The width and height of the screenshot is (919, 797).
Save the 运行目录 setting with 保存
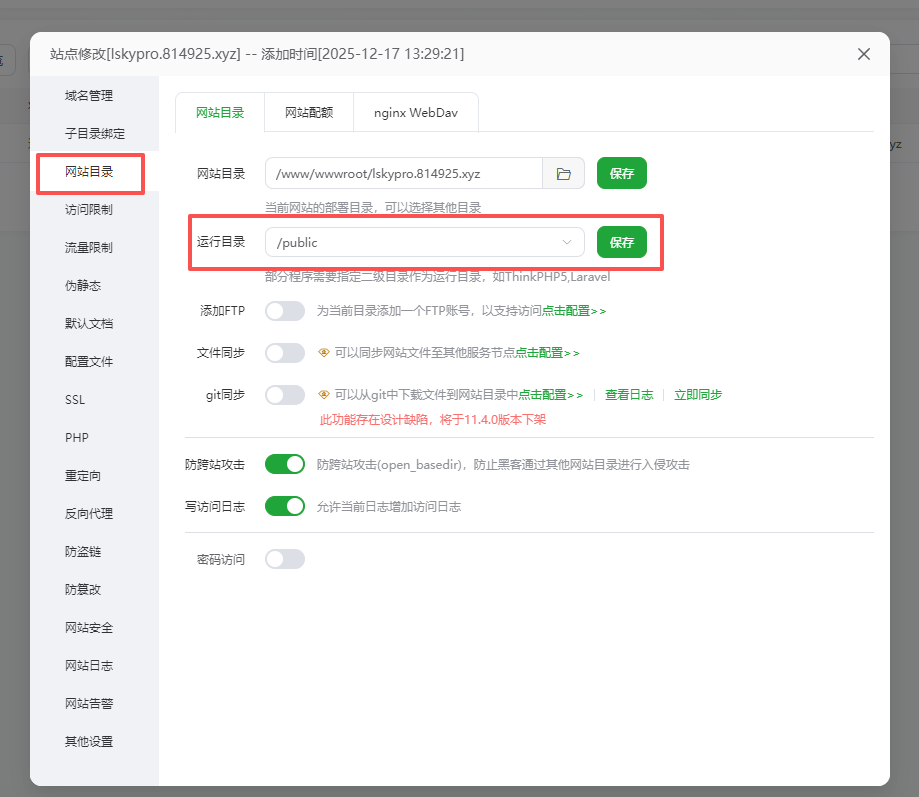coord(621,242)
